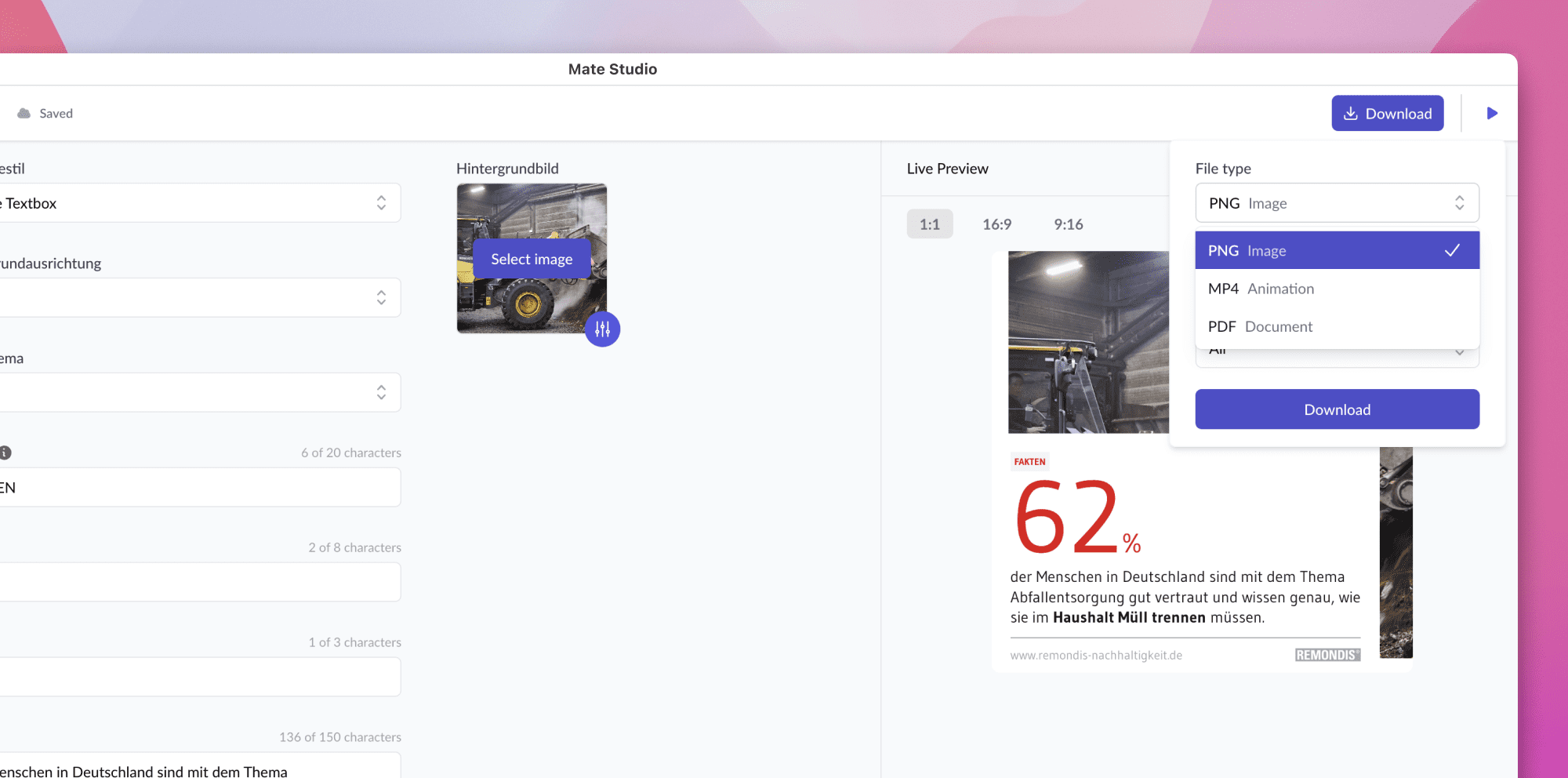The width and height of the screenshot is (1568, 778).
Task: Click the Live Preview heading
Action: 947,169
